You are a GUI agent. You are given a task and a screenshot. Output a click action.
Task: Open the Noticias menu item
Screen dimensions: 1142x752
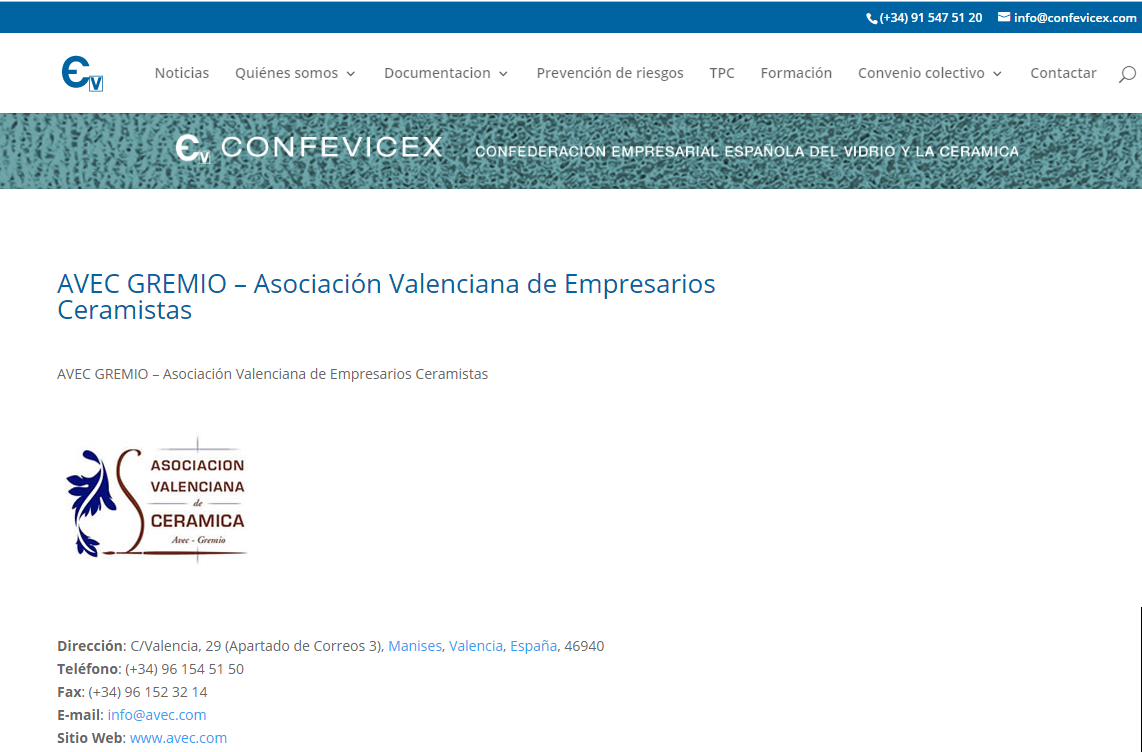click(x=181, y=73)
